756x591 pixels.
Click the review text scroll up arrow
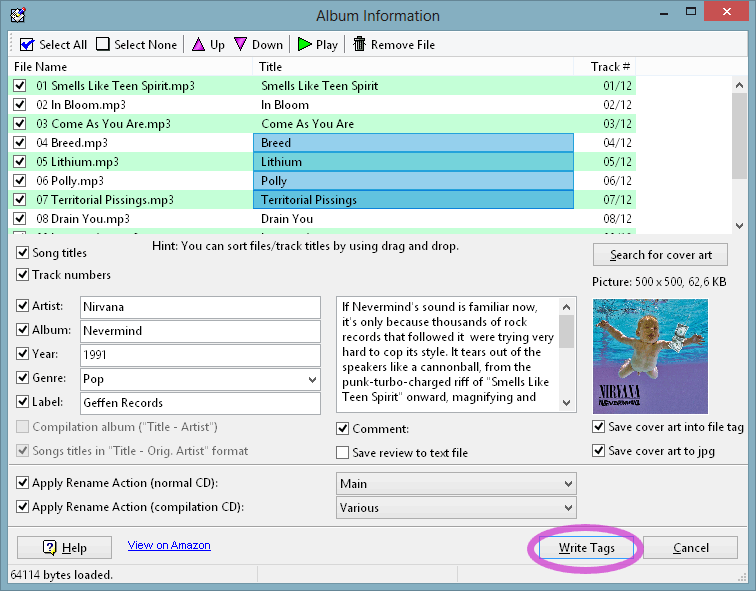pyautogui.click(x=567, y=307)
